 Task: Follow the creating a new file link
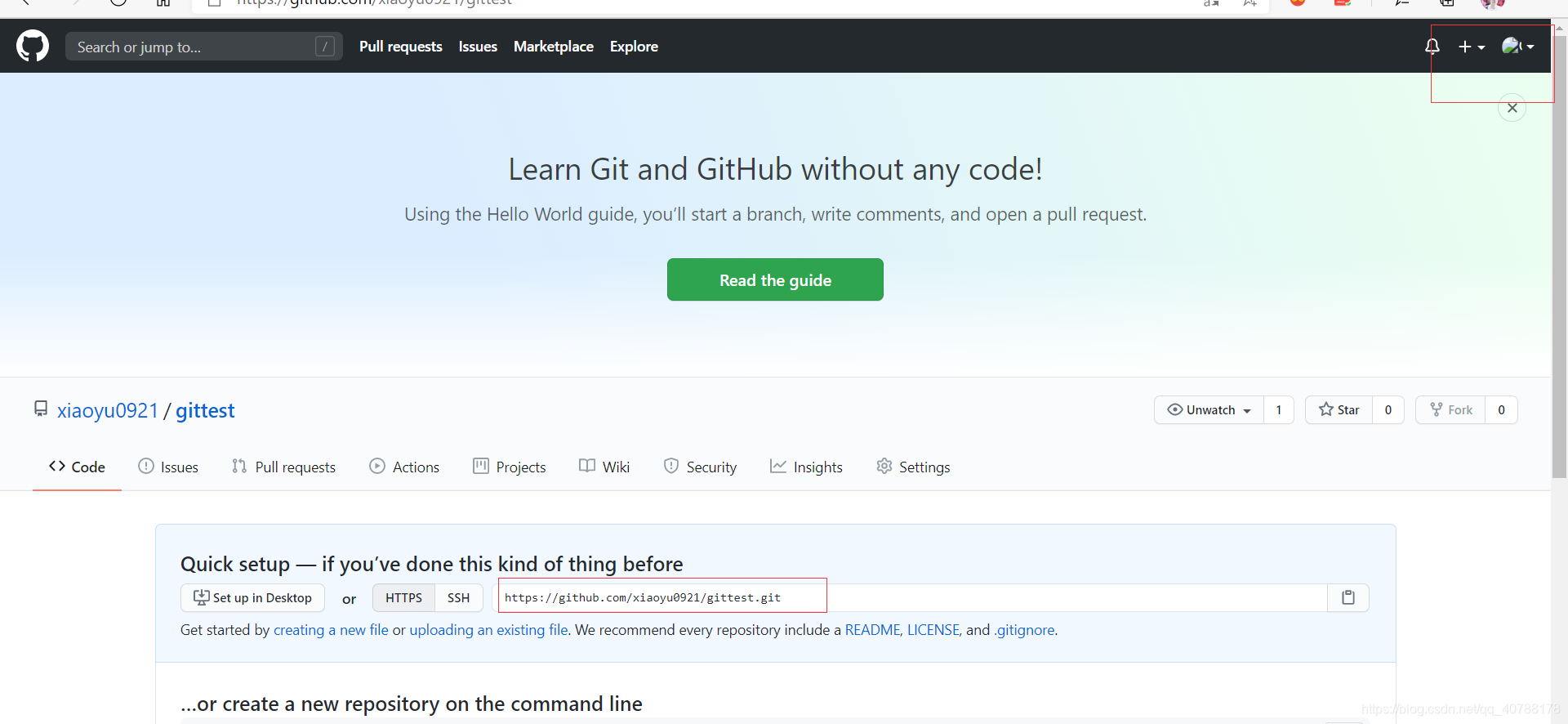tap(331, 630)
